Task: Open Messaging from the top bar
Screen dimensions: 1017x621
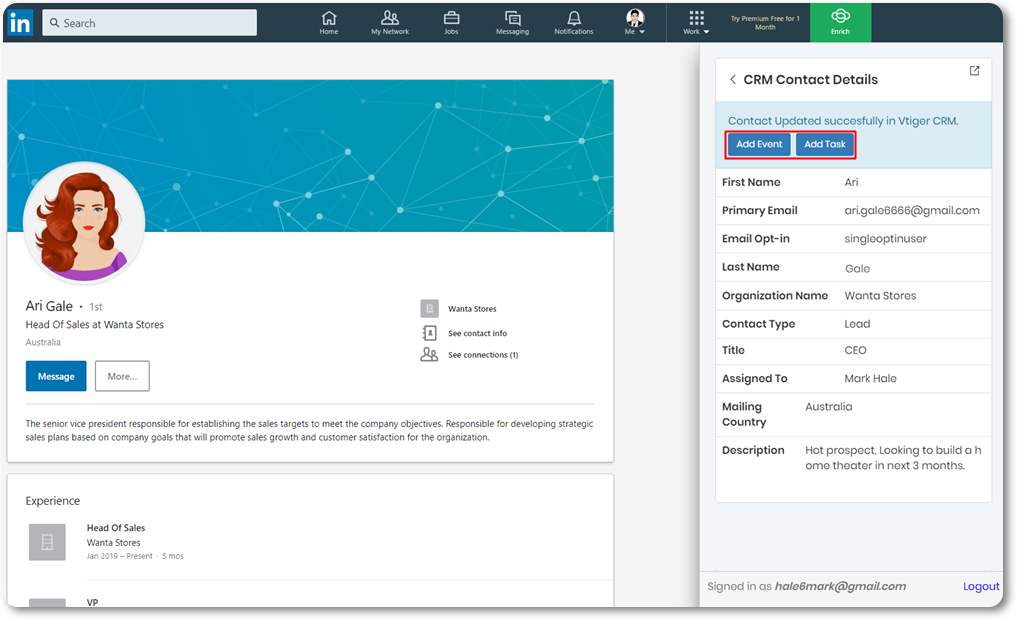Action: pos(512,22)
